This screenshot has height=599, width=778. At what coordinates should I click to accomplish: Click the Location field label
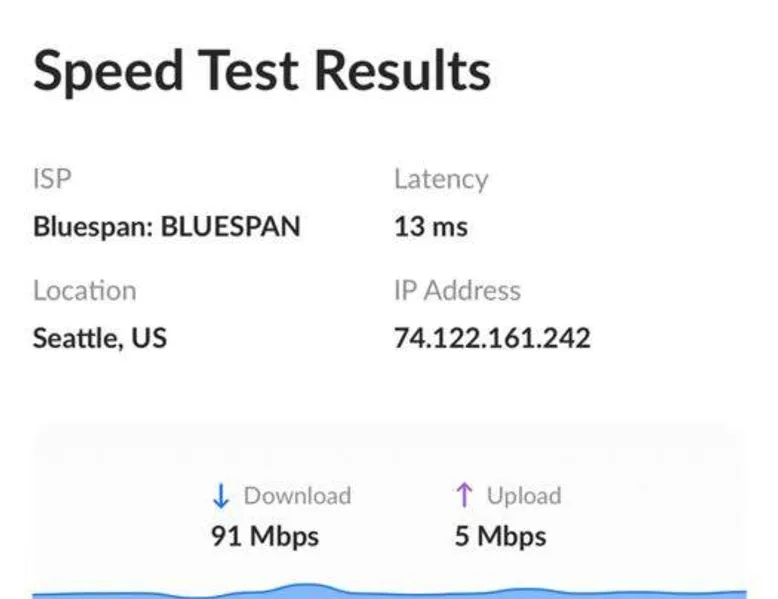pyautogui.click(x=85, y=291)
